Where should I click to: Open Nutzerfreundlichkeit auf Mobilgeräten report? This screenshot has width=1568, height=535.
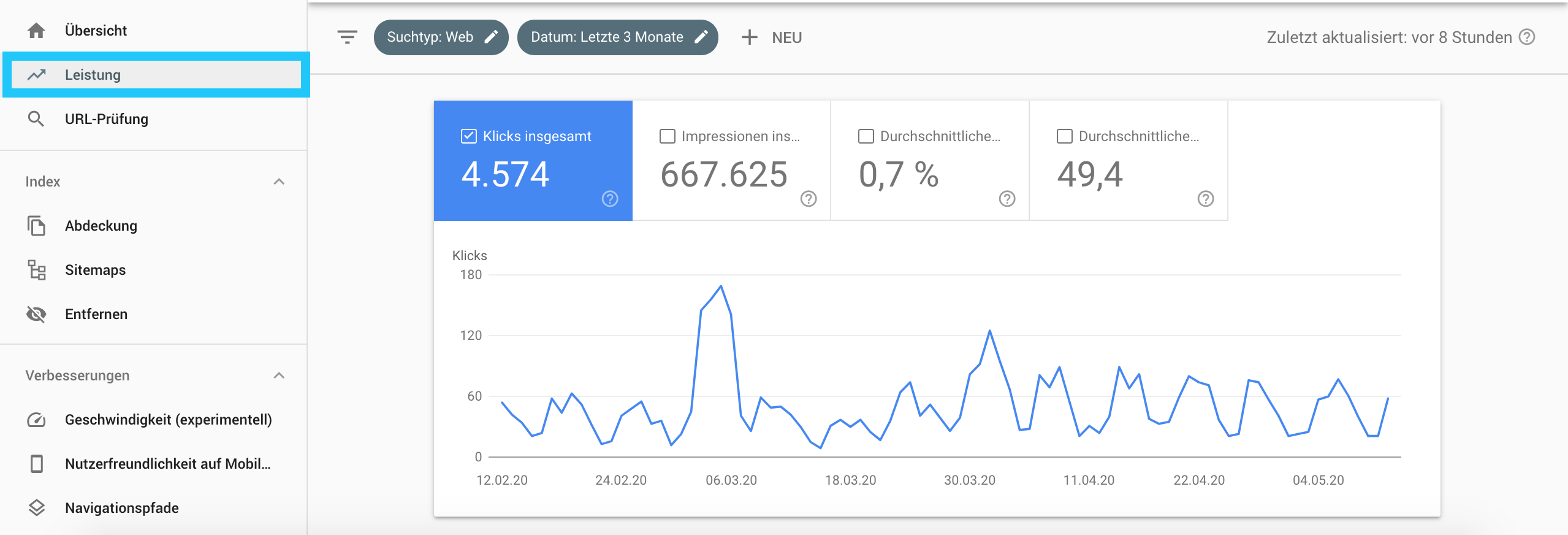tap(153, 464)
